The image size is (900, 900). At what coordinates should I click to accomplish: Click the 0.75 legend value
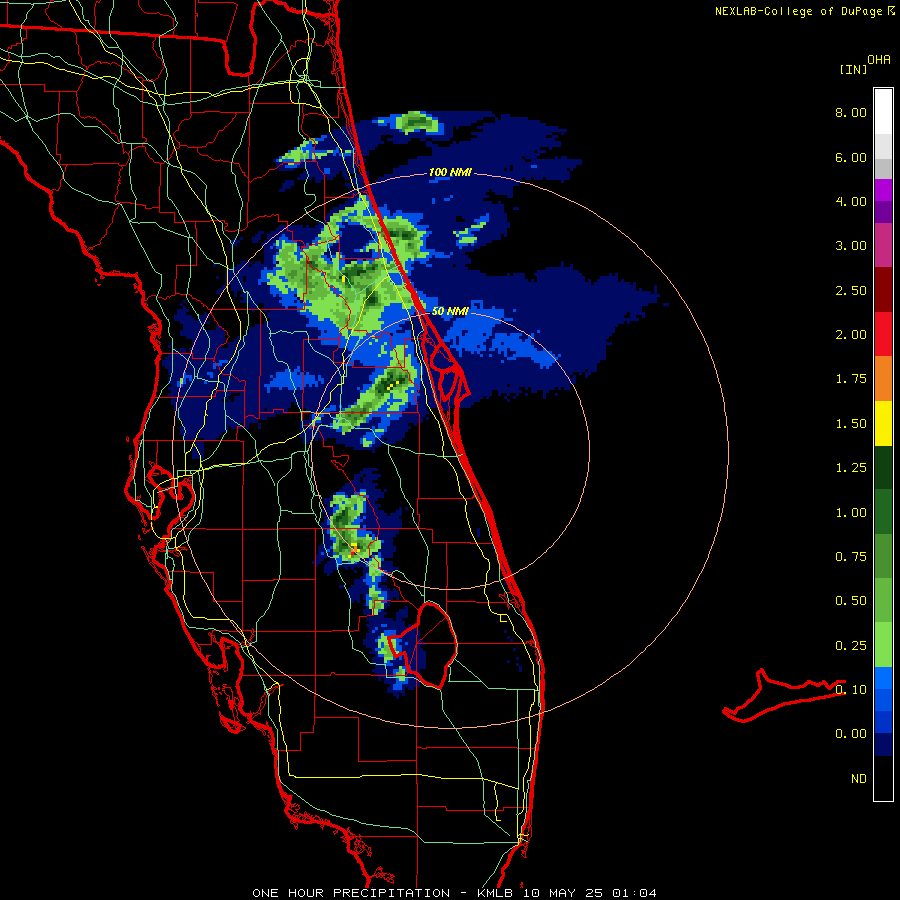click(x=851, y=557)
